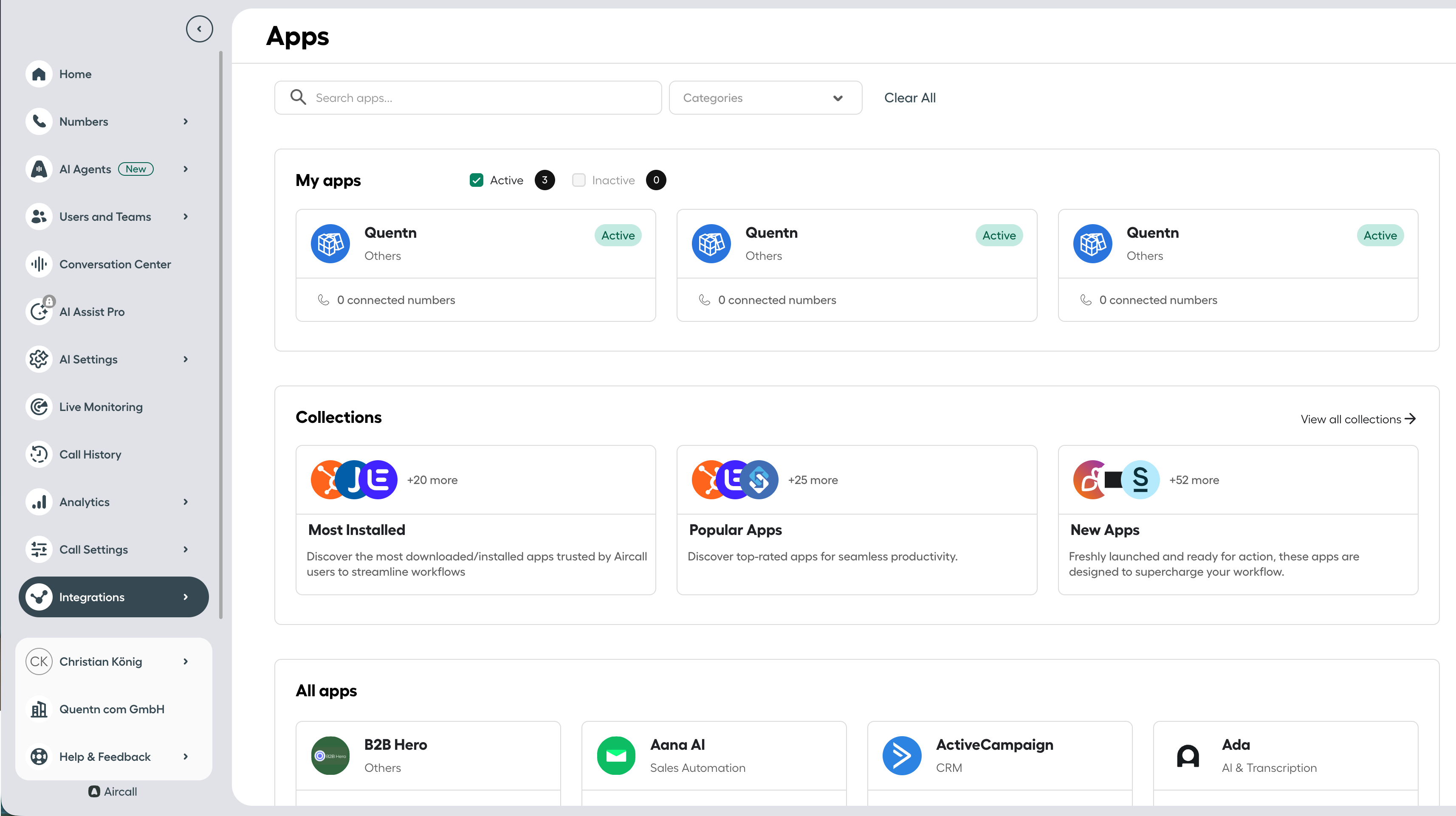Viewport: 1456px width, 816px height.
Task: Click the Call History clock icon
Action: (x=39, y=454)
